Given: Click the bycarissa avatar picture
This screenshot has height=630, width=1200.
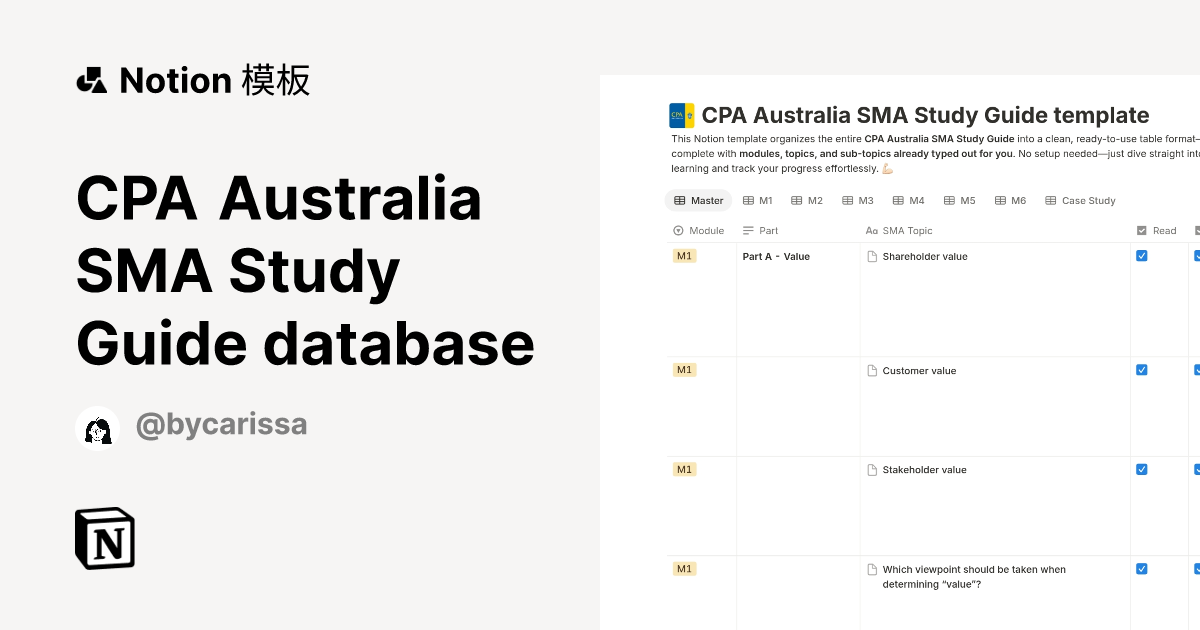Looking at the screenshot, I should pos(98,428).
